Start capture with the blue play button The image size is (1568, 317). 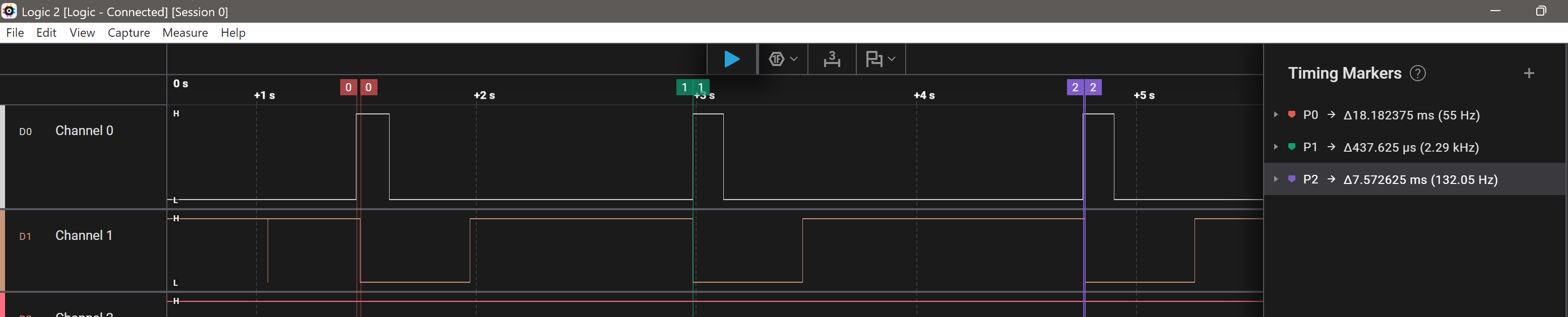click(732, 59)
